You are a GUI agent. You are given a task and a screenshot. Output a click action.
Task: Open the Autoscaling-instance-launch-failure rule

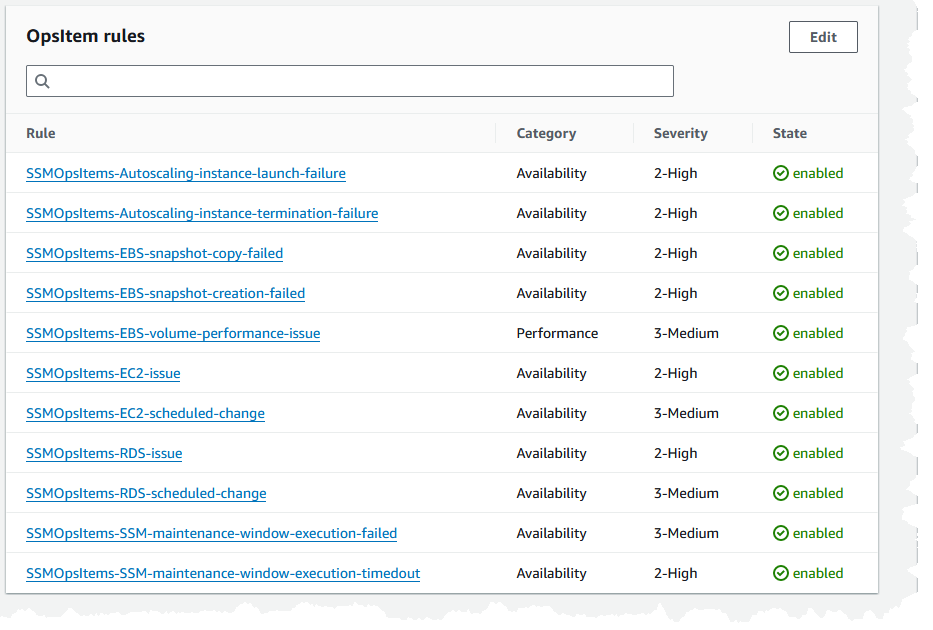(186, 173)
